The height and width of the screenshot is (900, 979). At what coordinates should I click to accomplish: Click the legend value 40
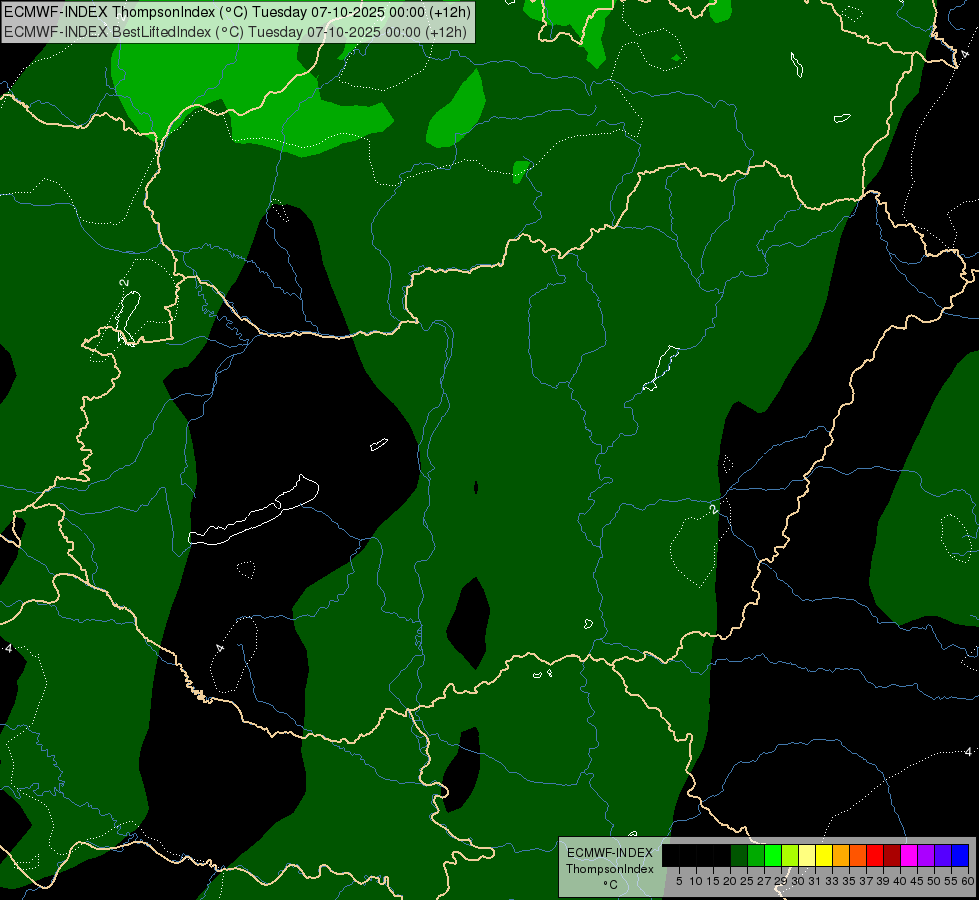pos(900,881)
